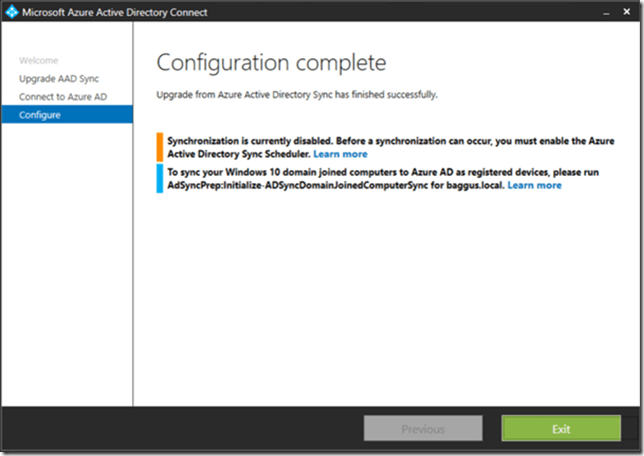The height and width of the screenshot is (456, 644).
Task: Open Learn more link about Sync Scheduler
Action: [x=340, y=154]
